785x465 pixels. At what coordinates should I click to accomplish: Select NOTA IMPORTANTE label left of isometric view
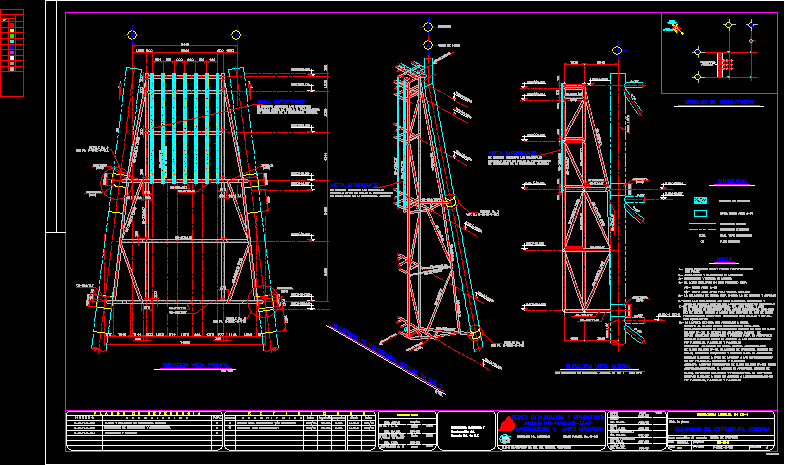point(354,185)
